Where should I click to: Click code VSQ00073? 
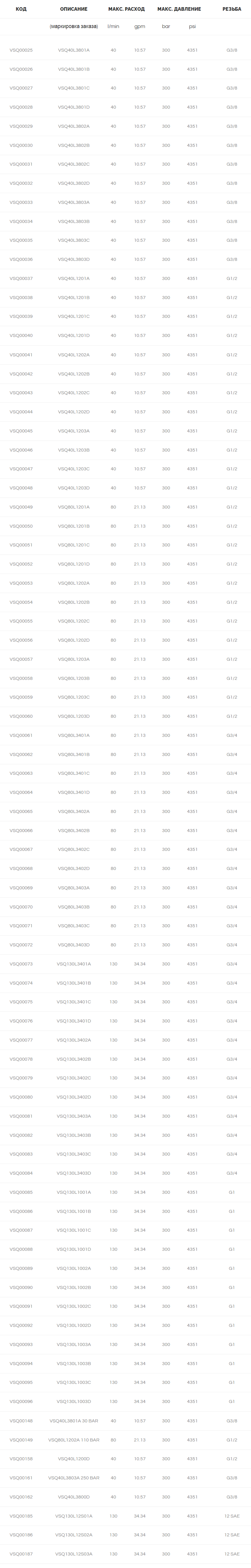21,964
